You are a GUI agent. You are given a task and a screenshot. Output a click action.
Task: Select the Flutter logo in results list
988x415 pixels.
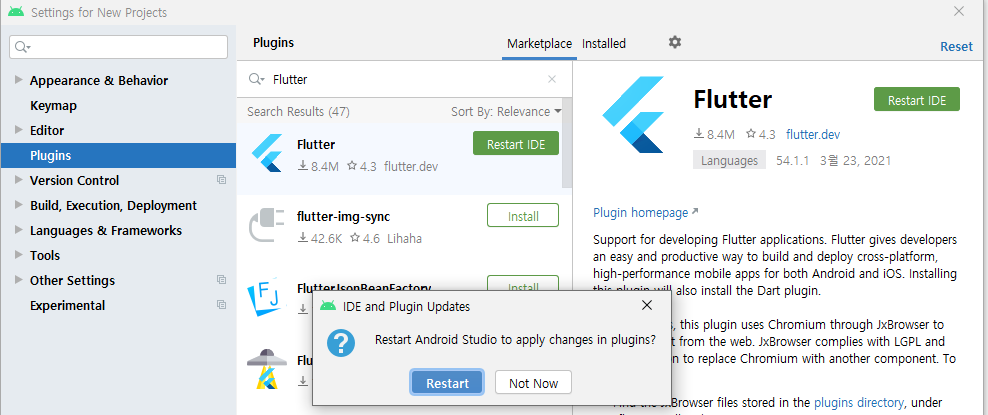click(267, 153)
